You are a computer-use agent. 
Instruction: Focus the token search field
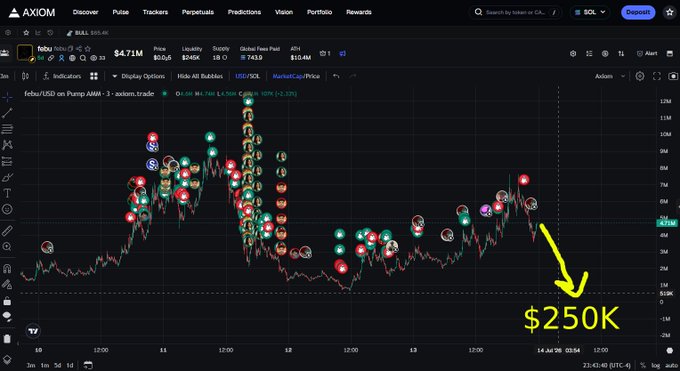pos(515,12)
